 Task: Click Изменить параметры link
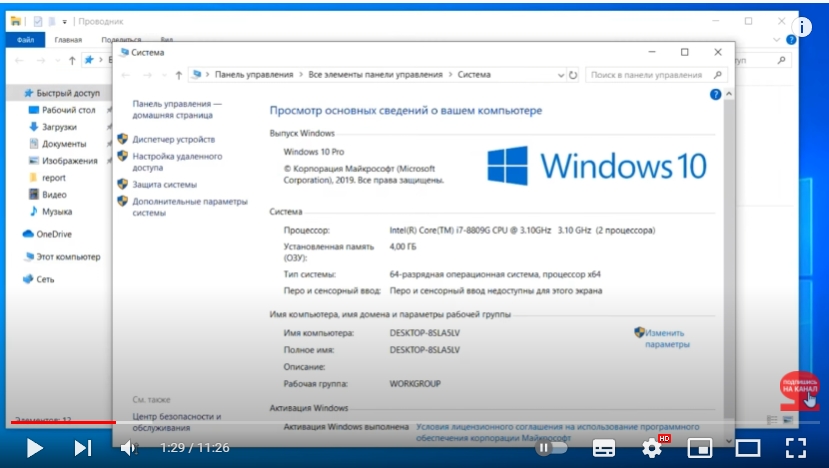coord(667,338)
